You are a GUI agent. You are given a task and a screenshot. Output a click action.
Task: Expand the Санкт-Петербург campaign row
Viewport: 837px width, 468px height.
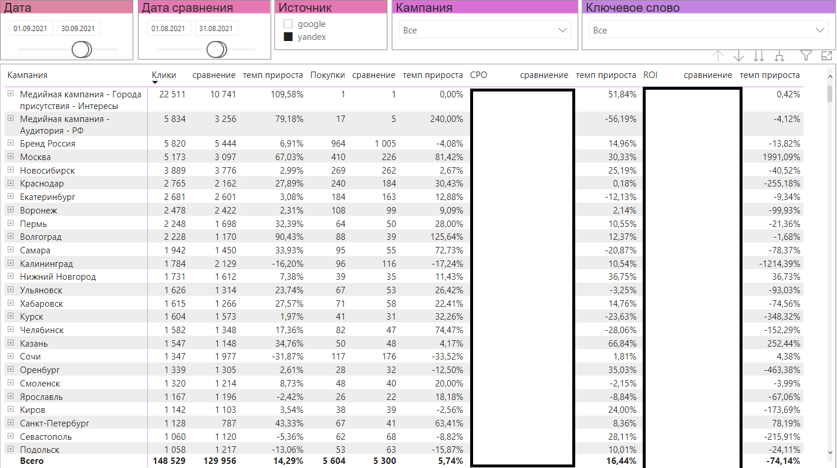[10, 423]
